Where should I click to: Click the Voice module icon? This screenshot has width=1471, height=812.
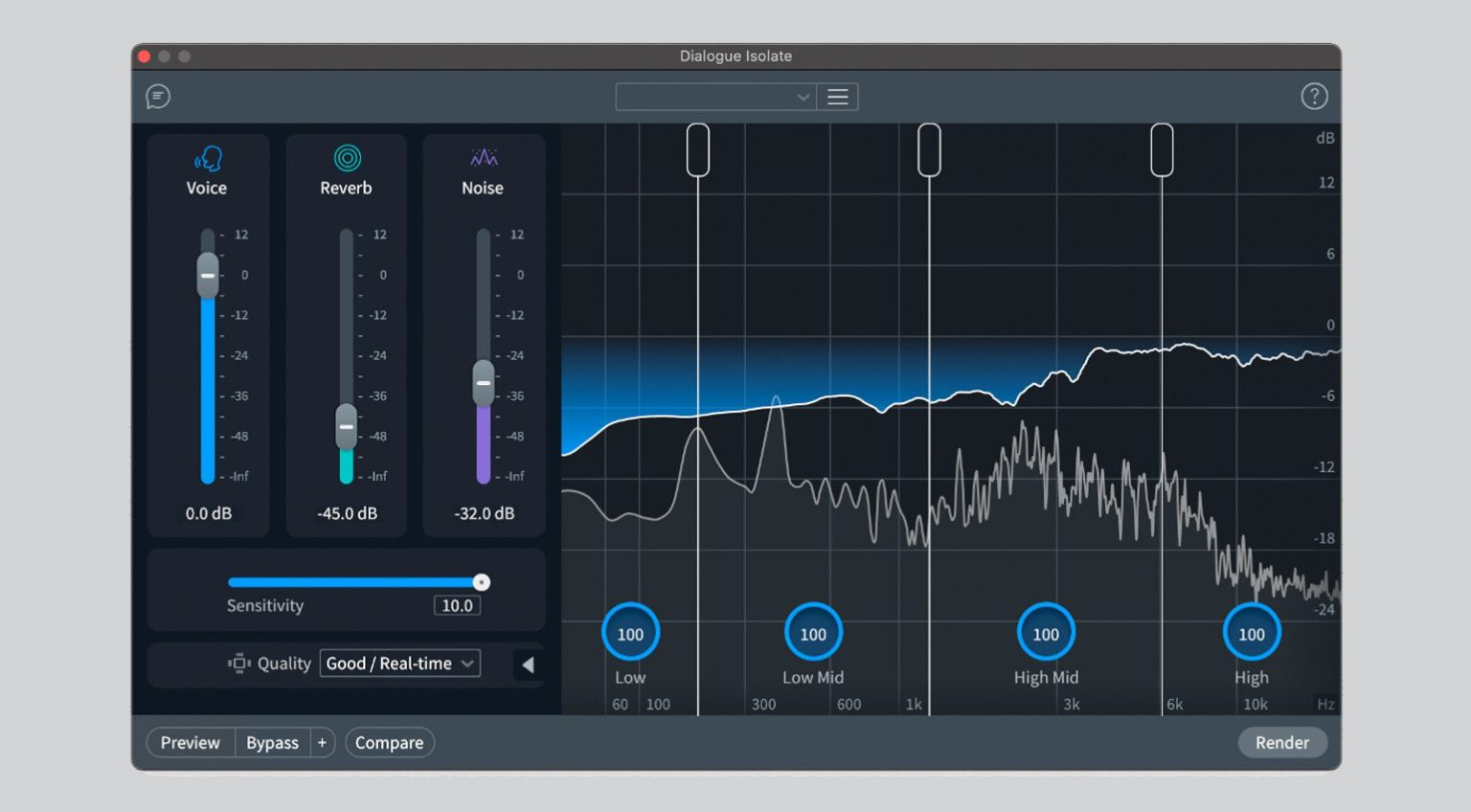(x=207, y=156)
